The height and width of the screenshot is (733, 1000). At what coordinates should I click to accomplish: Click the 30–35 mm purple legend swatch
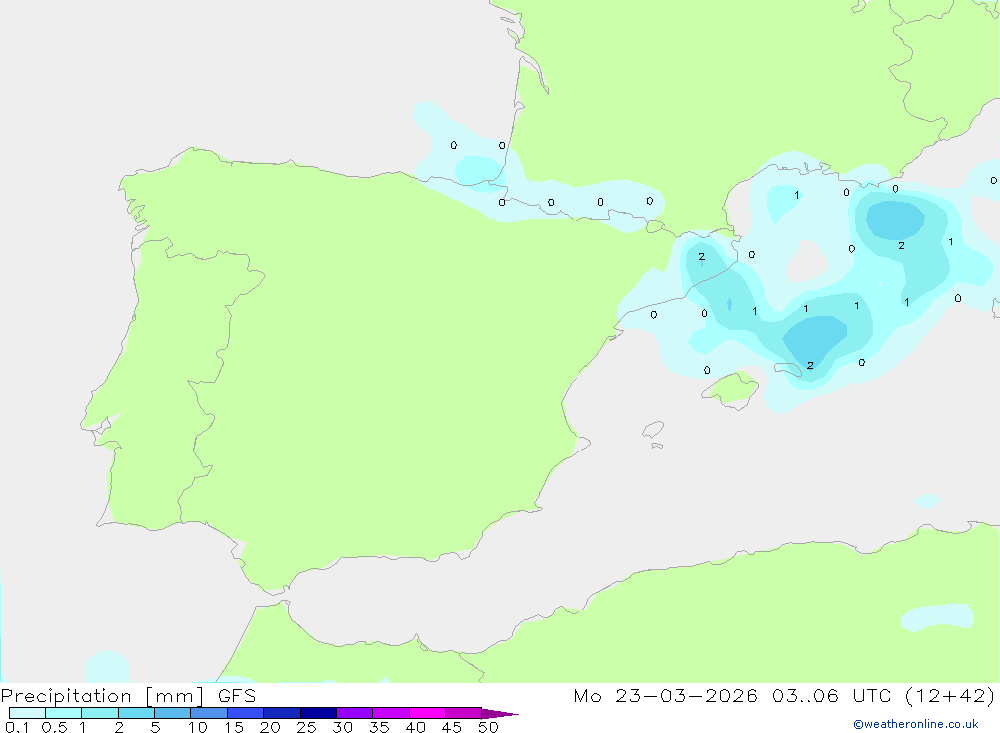click(355, 713)
